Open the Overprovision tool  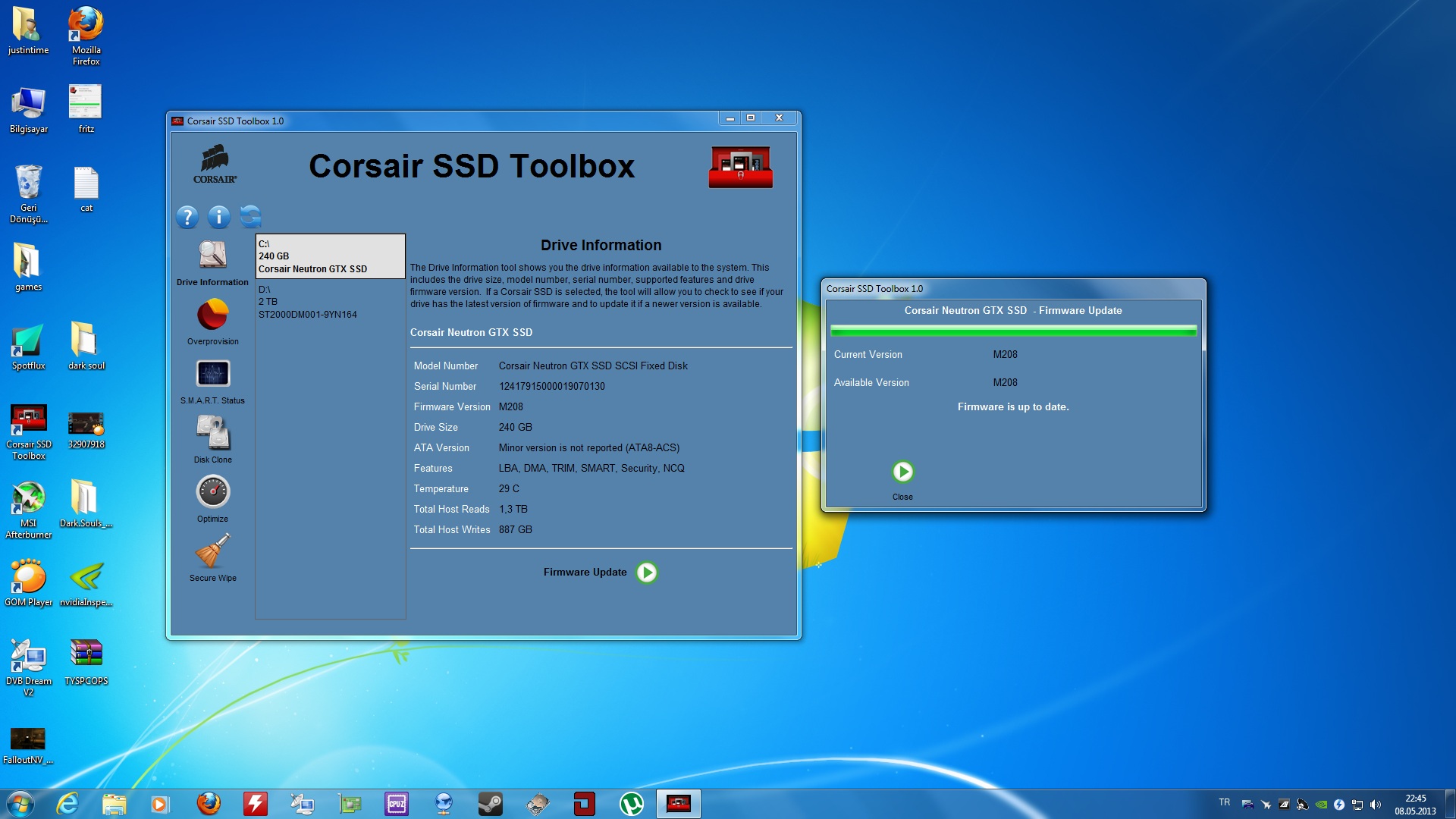(x=212, y=322)
